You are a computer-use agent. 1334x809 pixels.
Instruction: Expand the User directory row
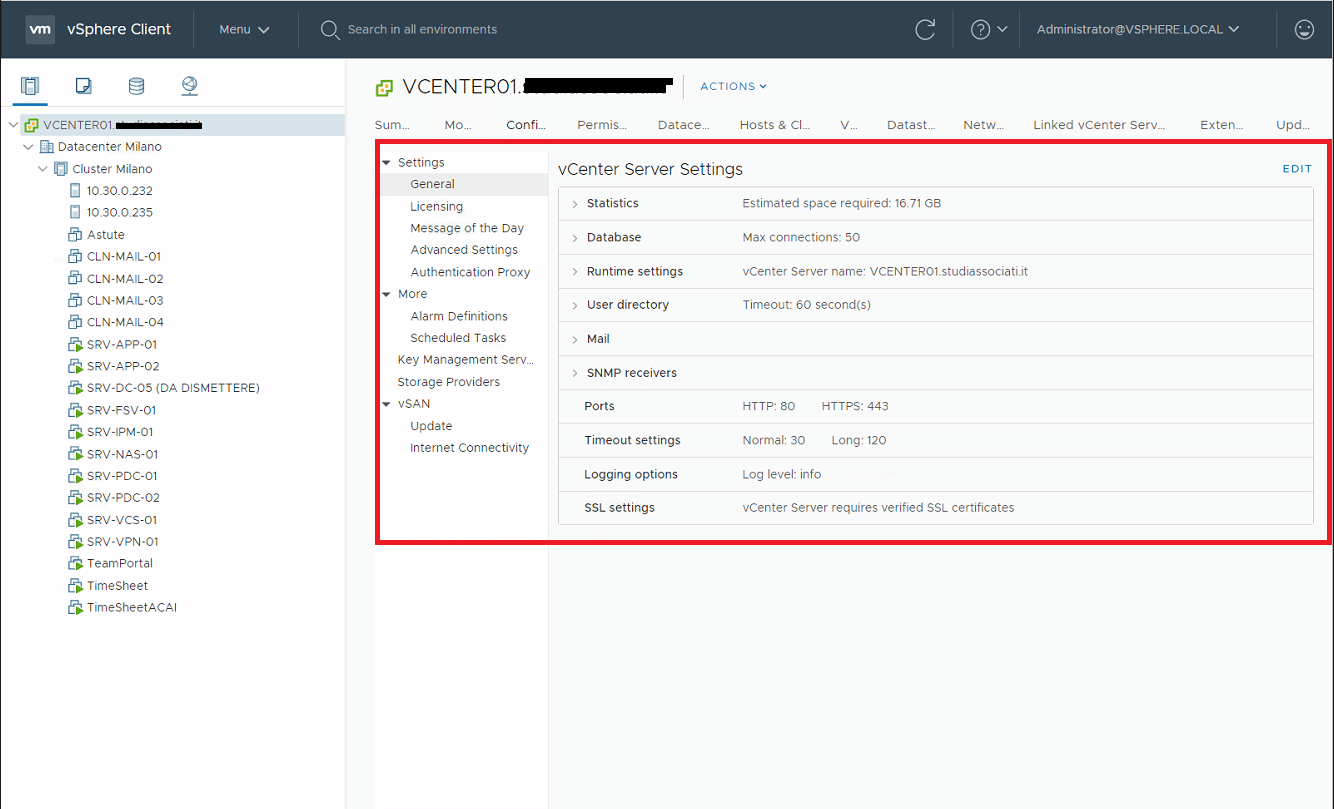[575, 305]
